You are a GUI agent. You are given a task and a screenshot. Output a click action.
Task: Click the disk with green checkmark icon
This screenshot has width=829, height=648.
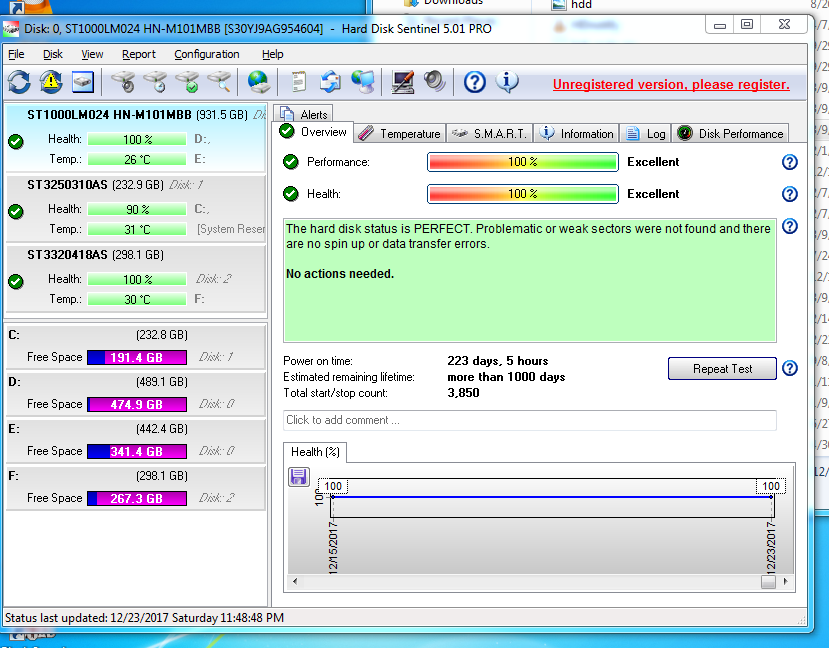[x=187, y=82]
